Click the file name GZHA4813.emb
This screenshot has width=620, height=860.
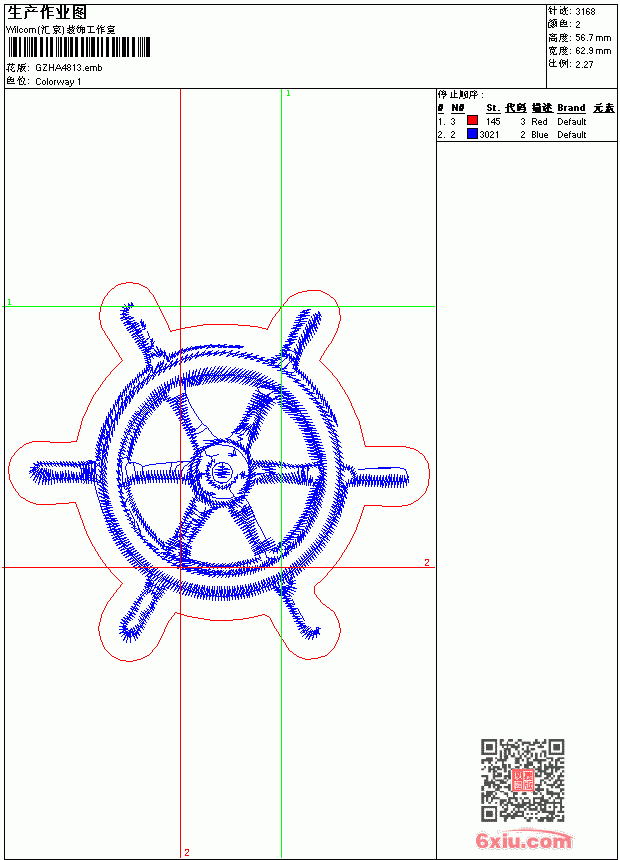coord(69,68)
